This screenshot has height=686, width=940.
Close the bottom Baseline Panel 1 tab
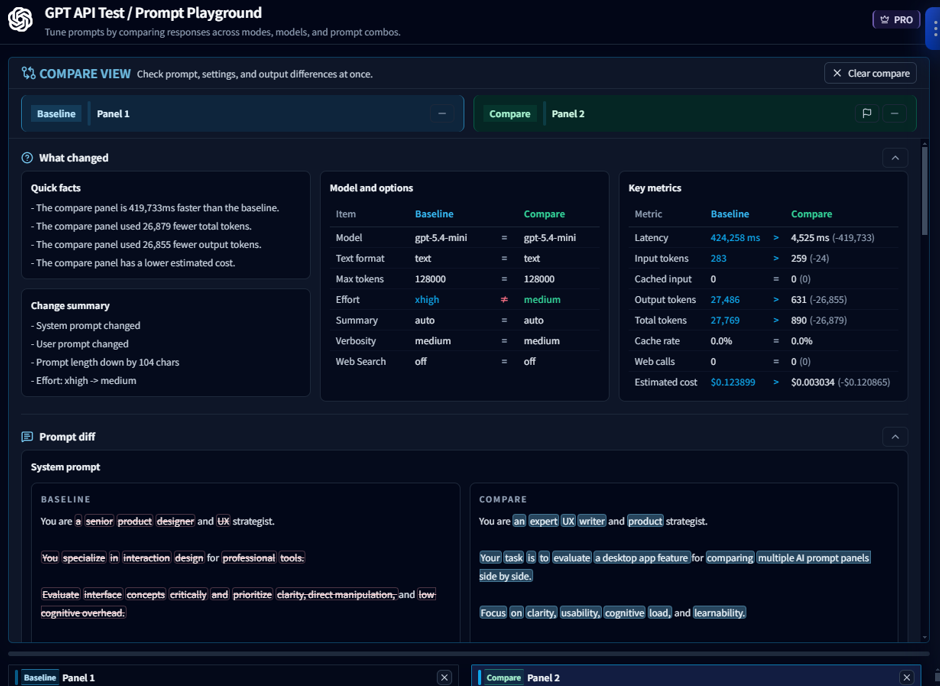[x=444, y=678]
